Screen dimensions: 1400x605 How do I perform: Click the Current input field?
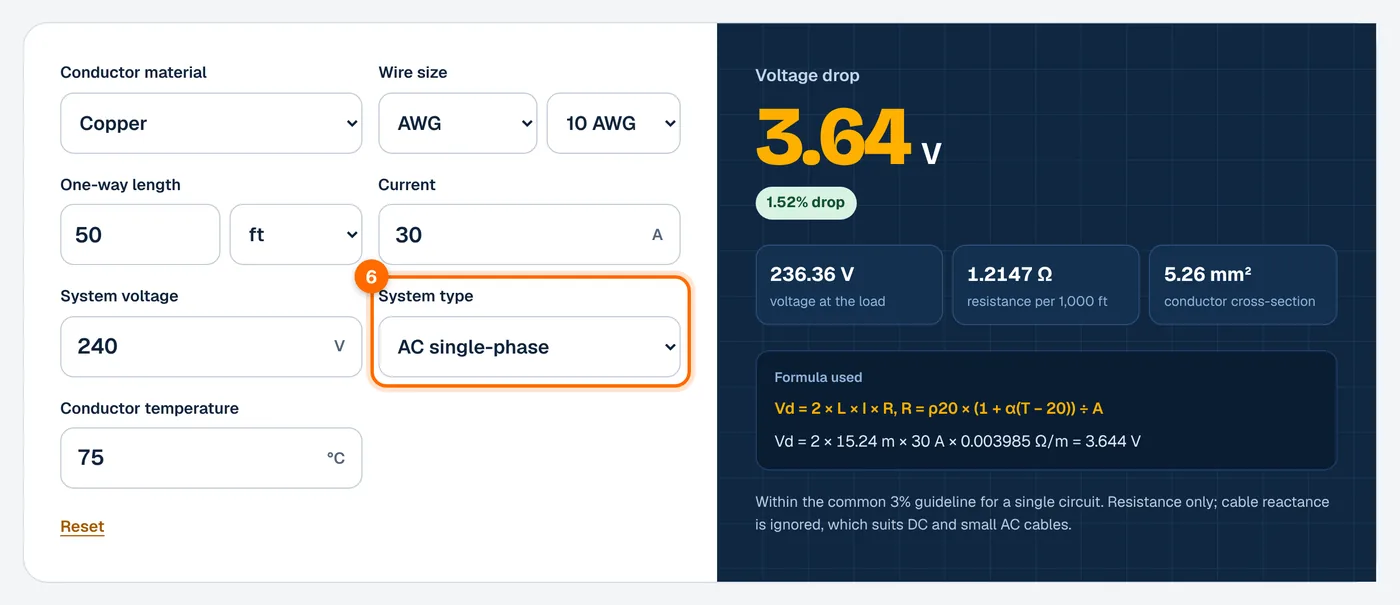point(530,235)
